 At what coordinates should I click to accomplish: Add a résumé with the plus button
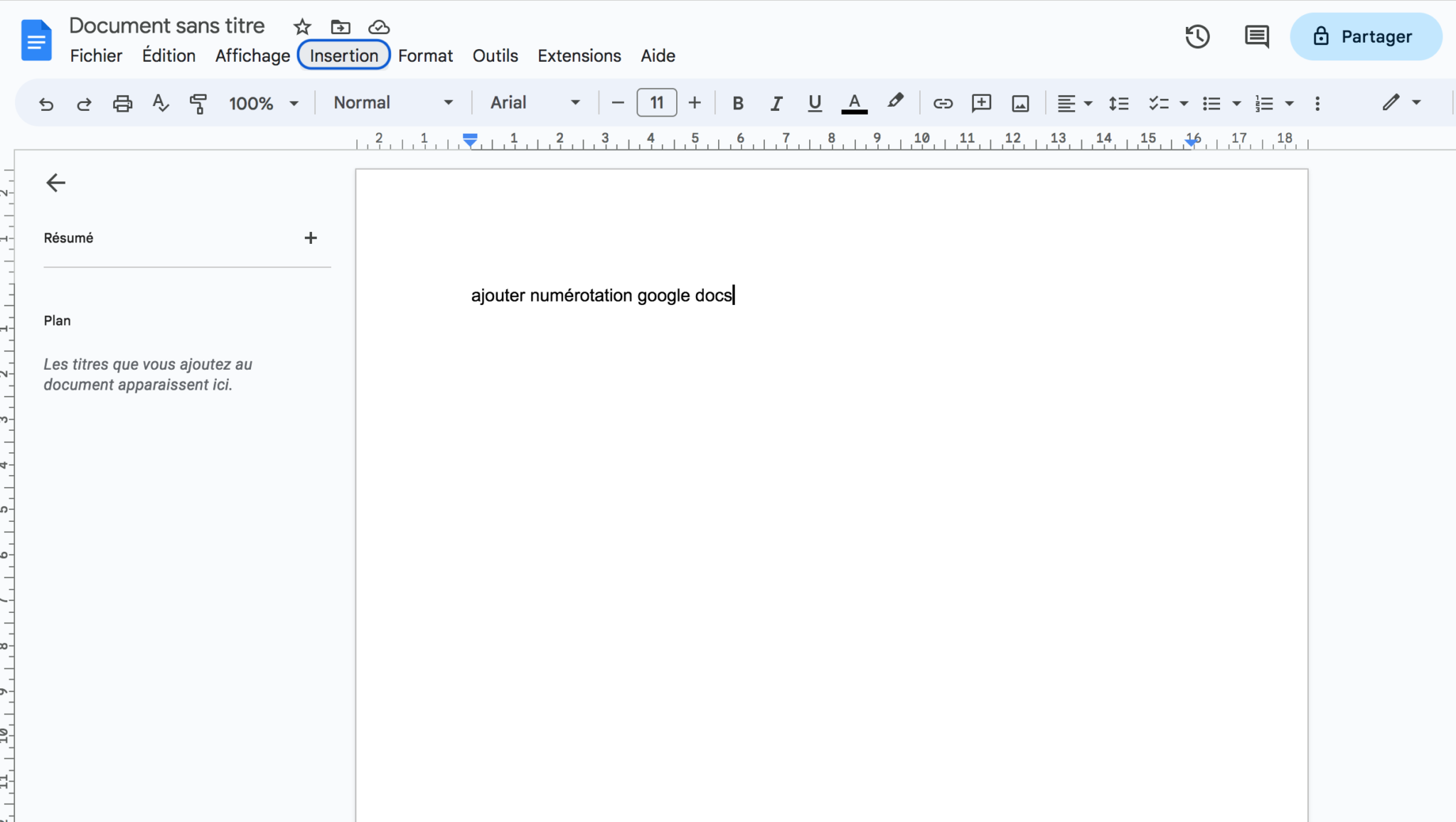[311, 237]
